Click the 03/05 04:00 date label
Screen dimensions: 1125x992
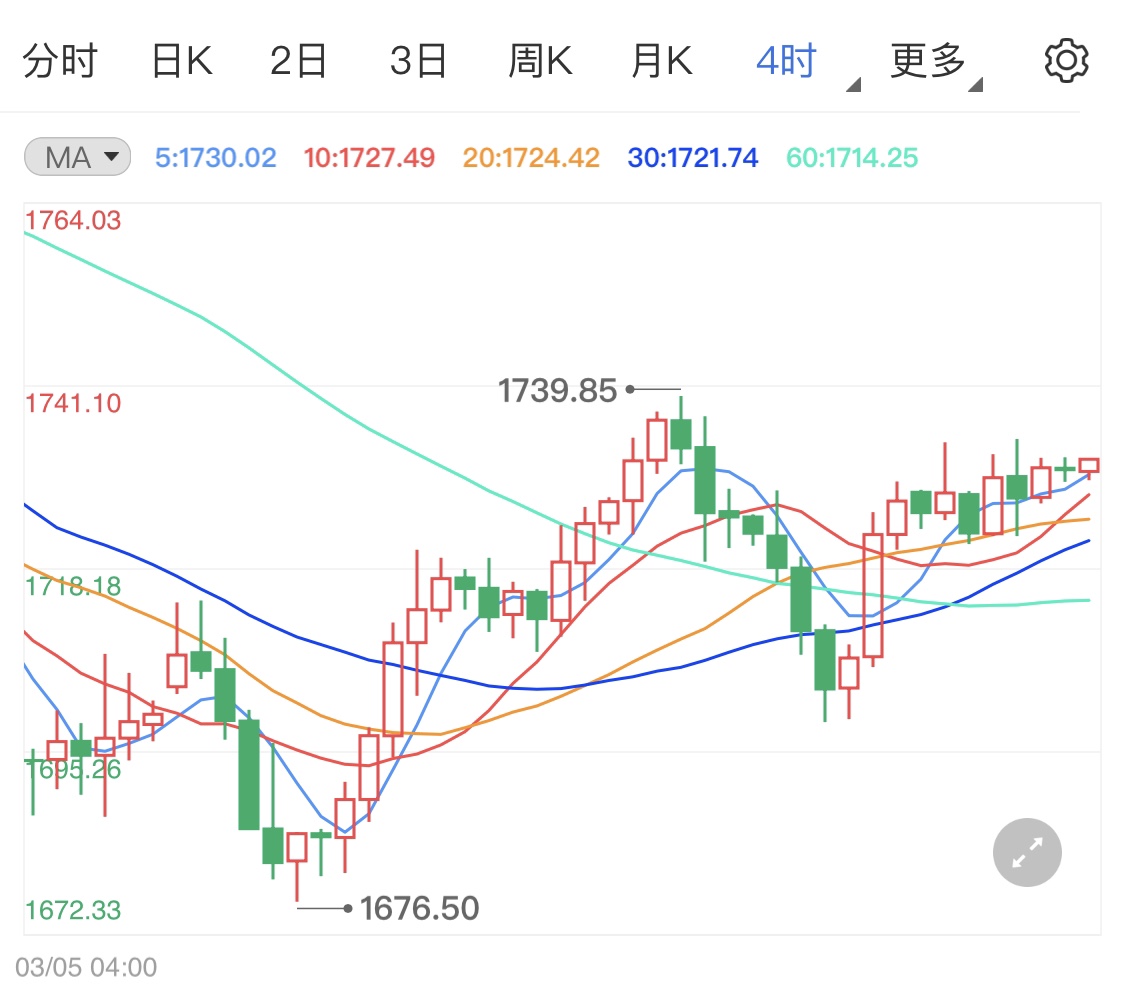pos(86,968)
